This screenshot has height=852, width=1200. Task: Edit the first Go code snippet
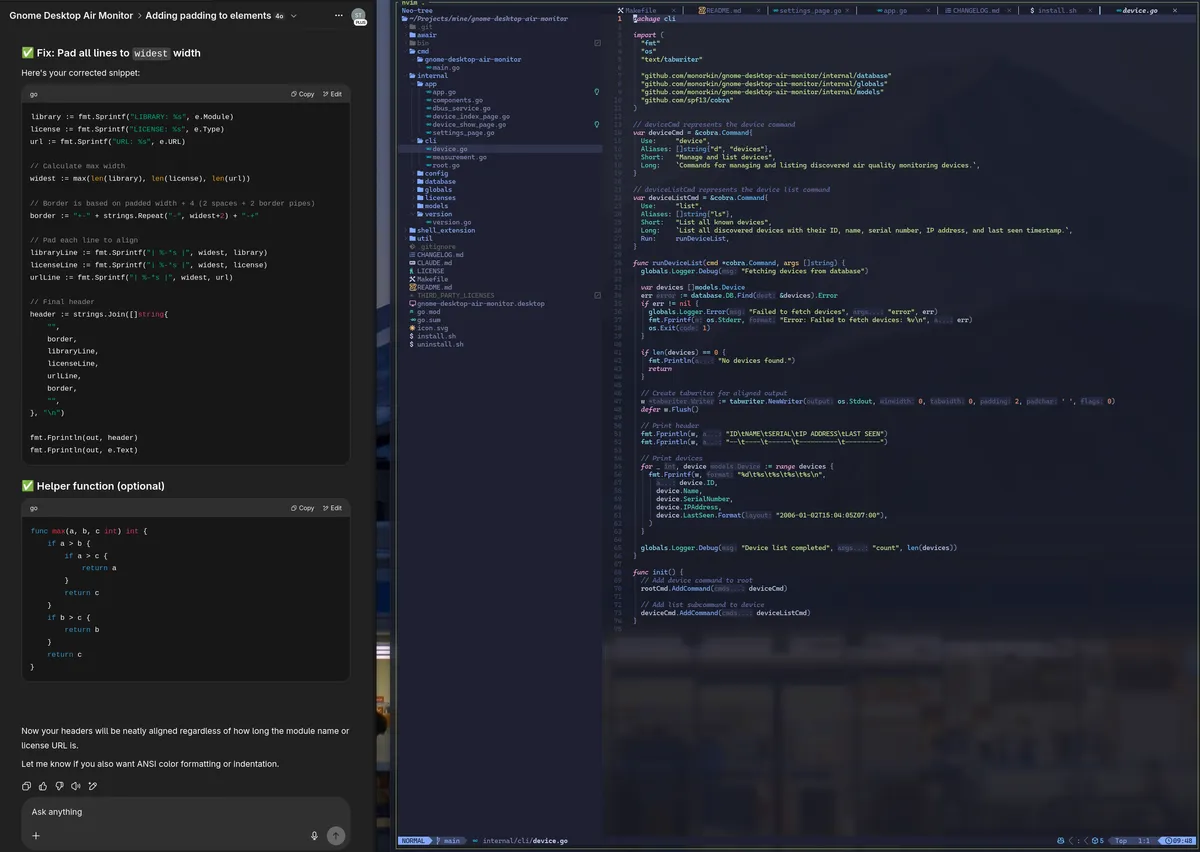pos(332,94)
